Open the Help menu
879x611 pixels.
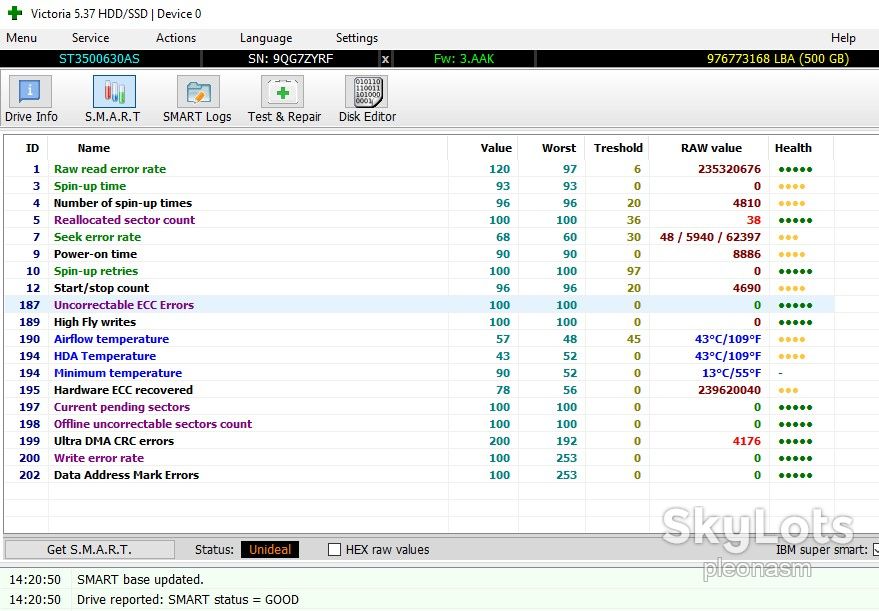click(x=843, y=38)
